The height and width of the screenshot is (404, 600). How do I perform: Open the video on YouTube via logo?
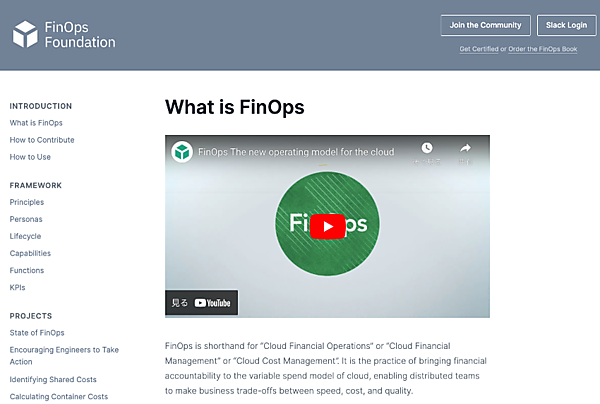213,302
